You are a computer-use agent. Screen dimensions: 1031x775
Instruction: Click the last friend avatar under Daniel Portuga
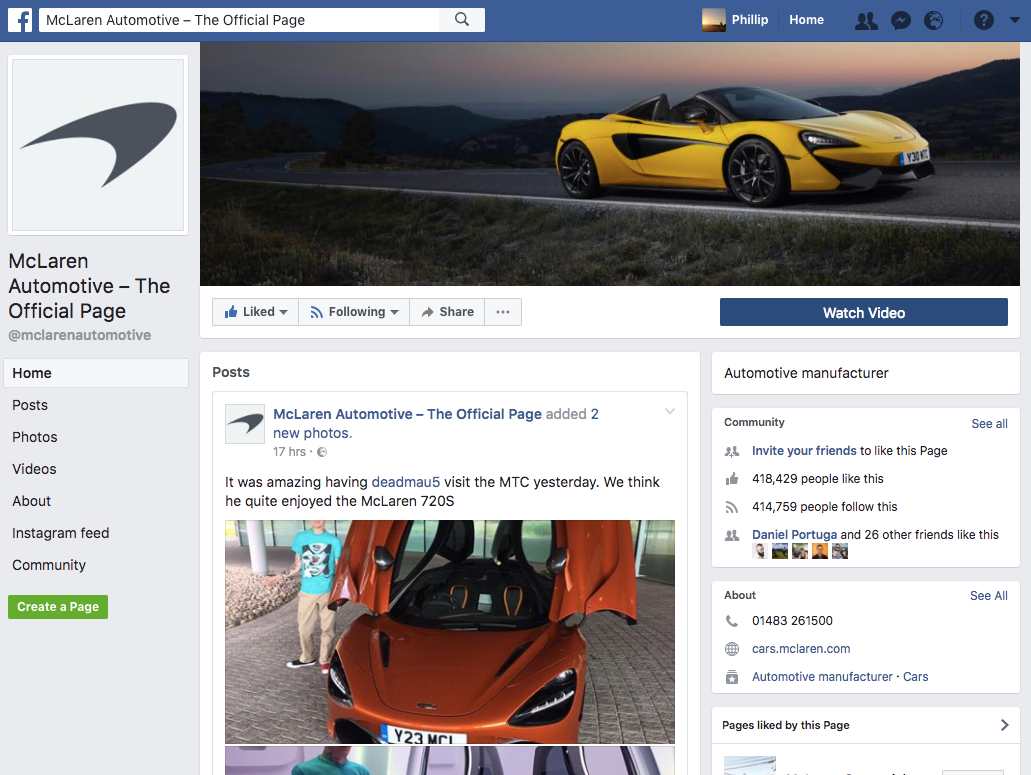[840, 551]
